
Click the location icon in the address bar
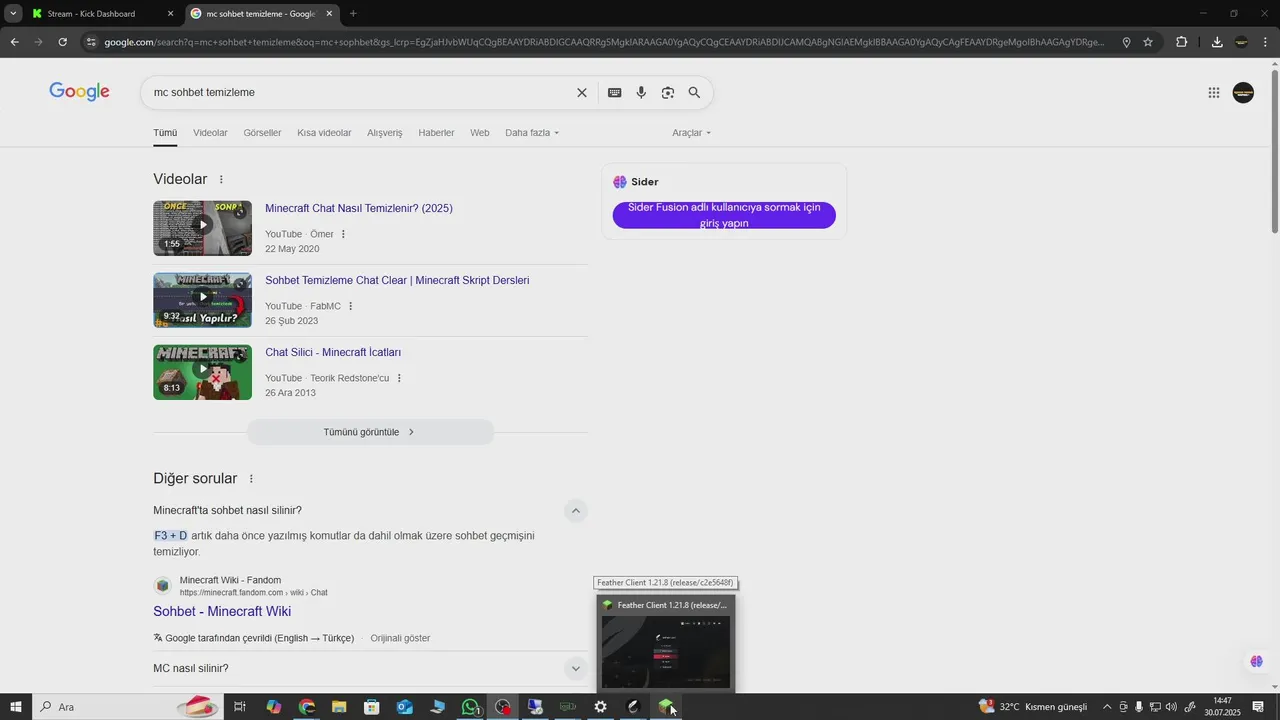1126,42
